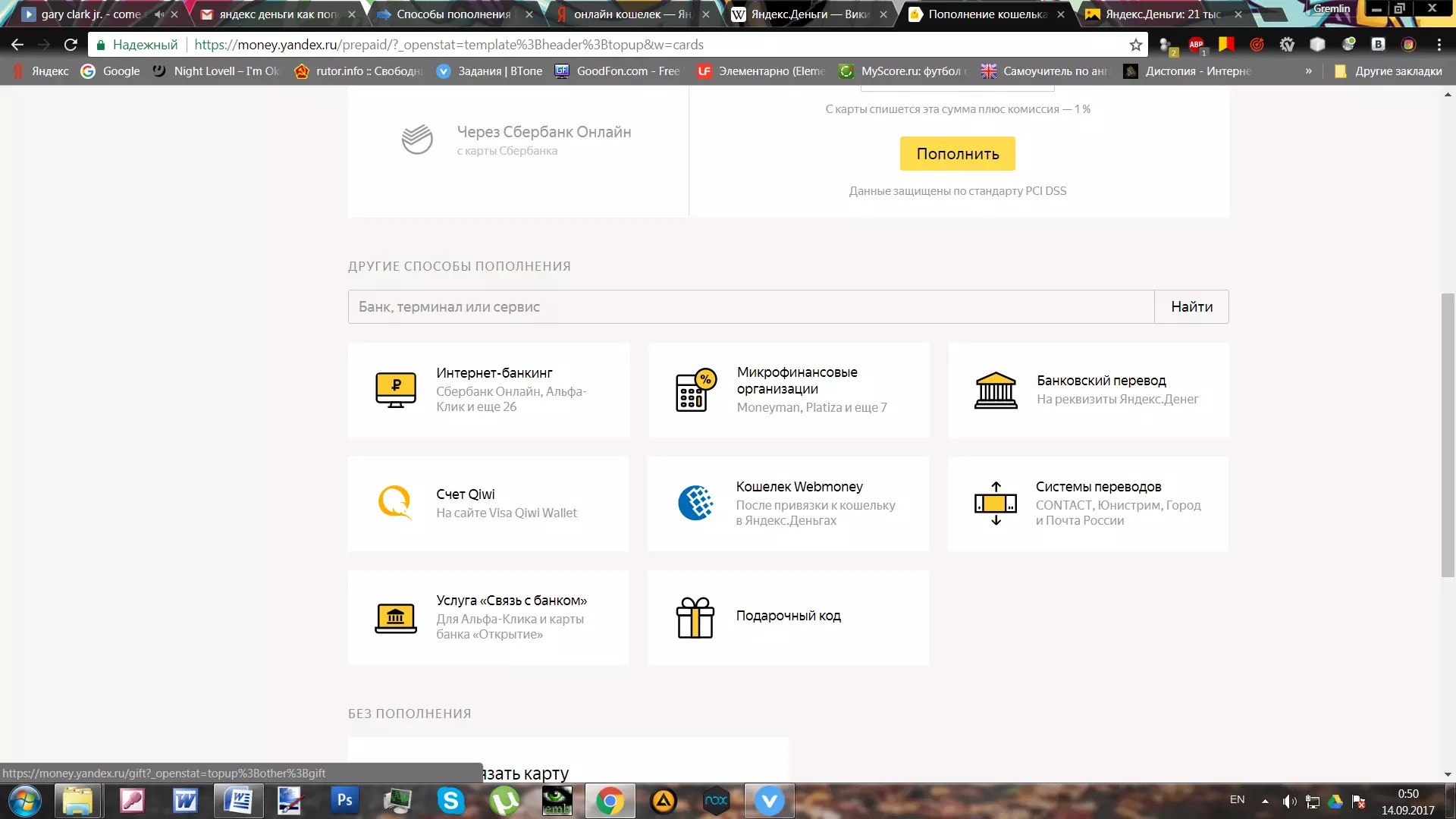This screenshot has height=819, width=1456.
Task: Open the «Яндекс» bookmark
Action: [x=41, y=71]
